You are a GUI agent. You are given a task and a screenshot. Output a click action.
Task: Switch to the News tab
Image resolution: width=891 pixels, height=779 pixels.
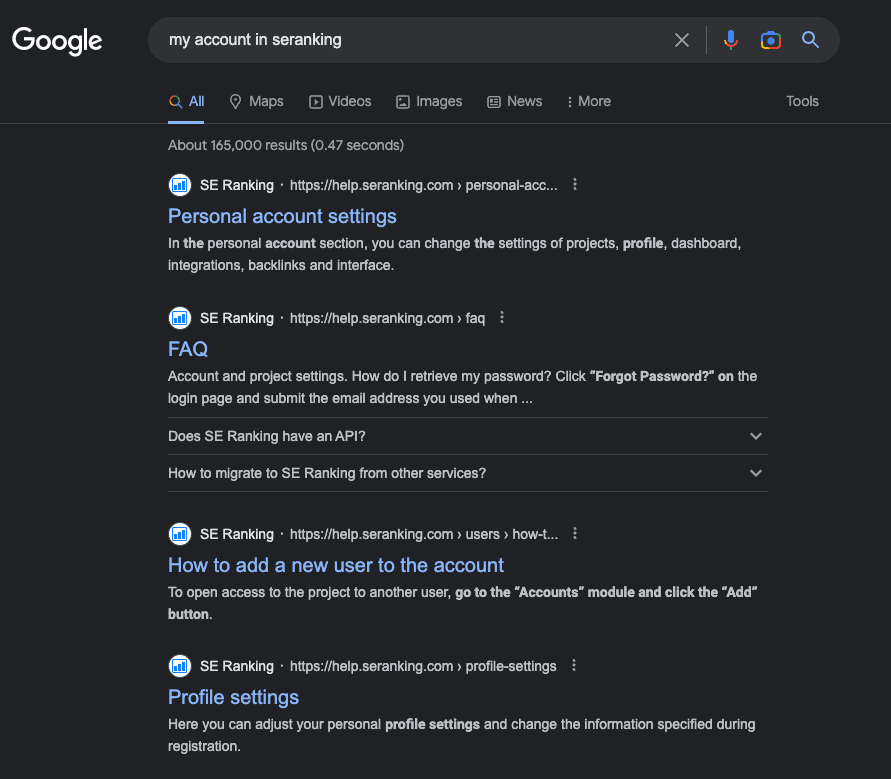(x=515, y=102)
